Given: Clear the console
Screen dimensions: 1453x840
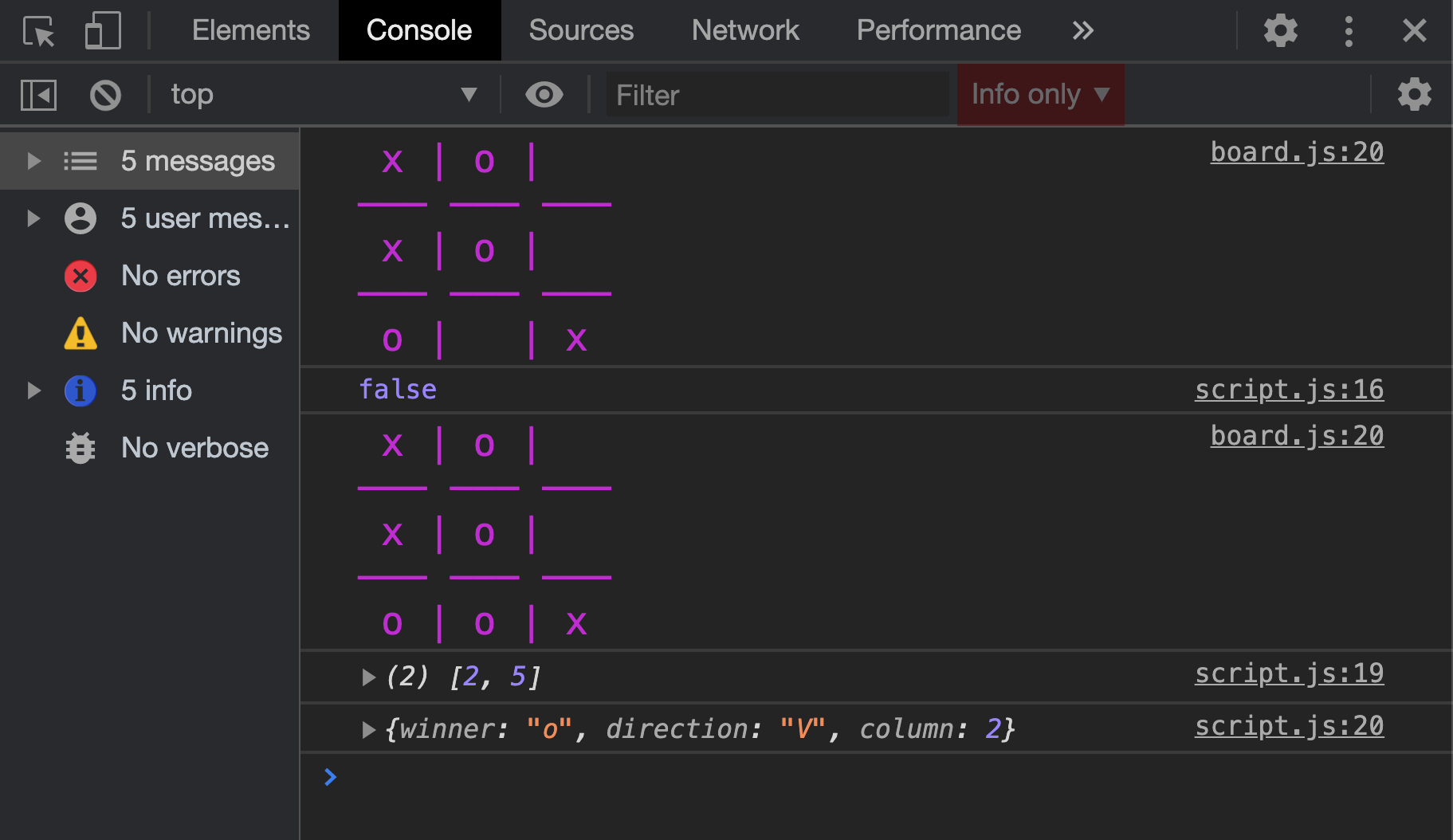Looking at the screenshot, I should pyautogui.click(x=104, y=94).
